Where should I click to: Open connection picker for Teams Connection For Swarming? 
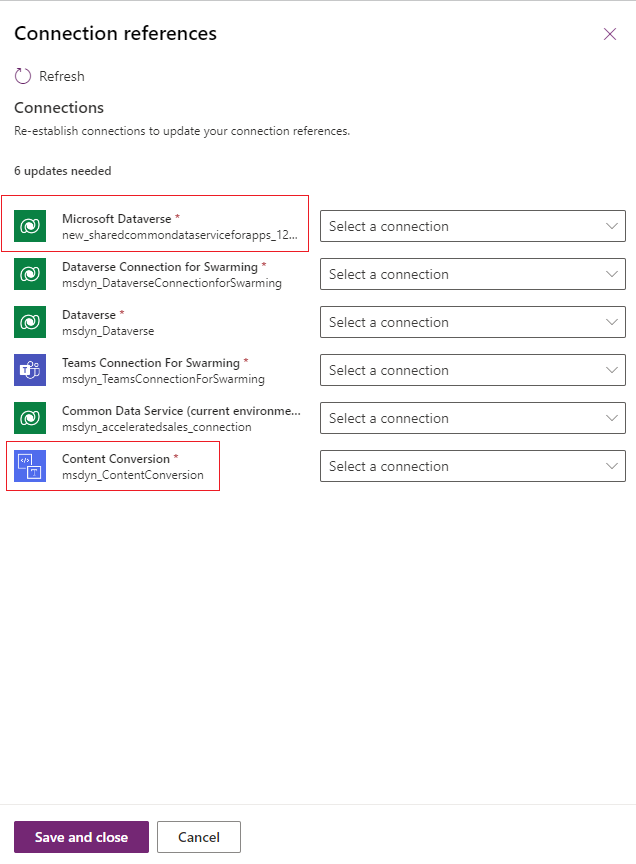click(472, 370)
